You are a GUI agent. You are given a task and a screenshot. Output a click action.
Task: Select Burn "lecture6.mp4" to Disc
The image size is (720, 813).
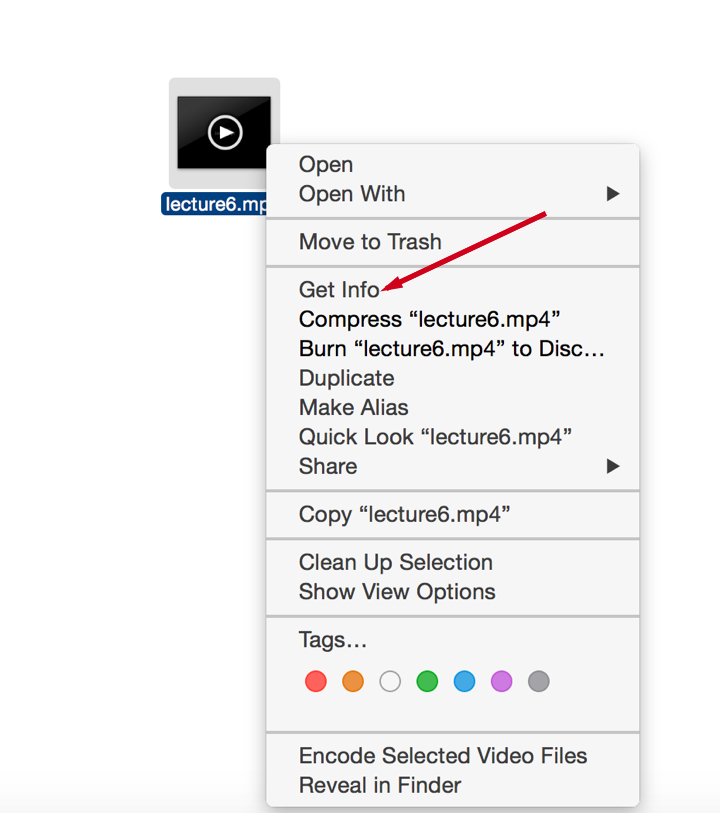coord(451,349)
